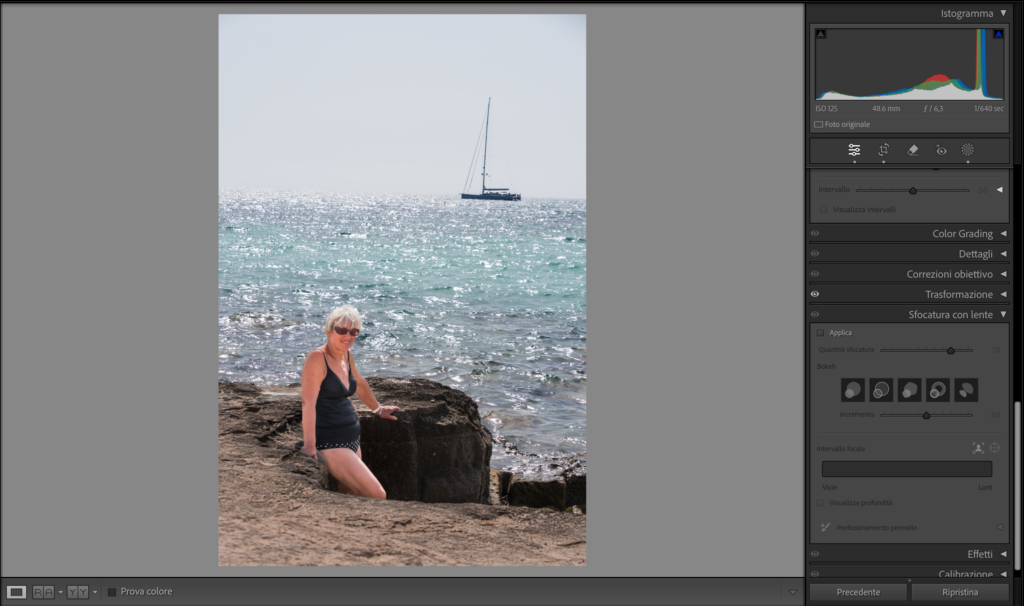Click the subject focus icon next to Intervallo focale
The width and height of the screenshot is (1024, 606).
(978, 448)
